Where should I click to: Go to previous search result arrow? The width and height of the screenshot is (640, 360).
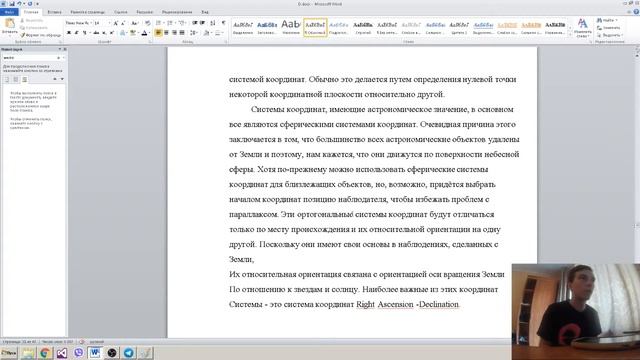click(x=55, y=79)
